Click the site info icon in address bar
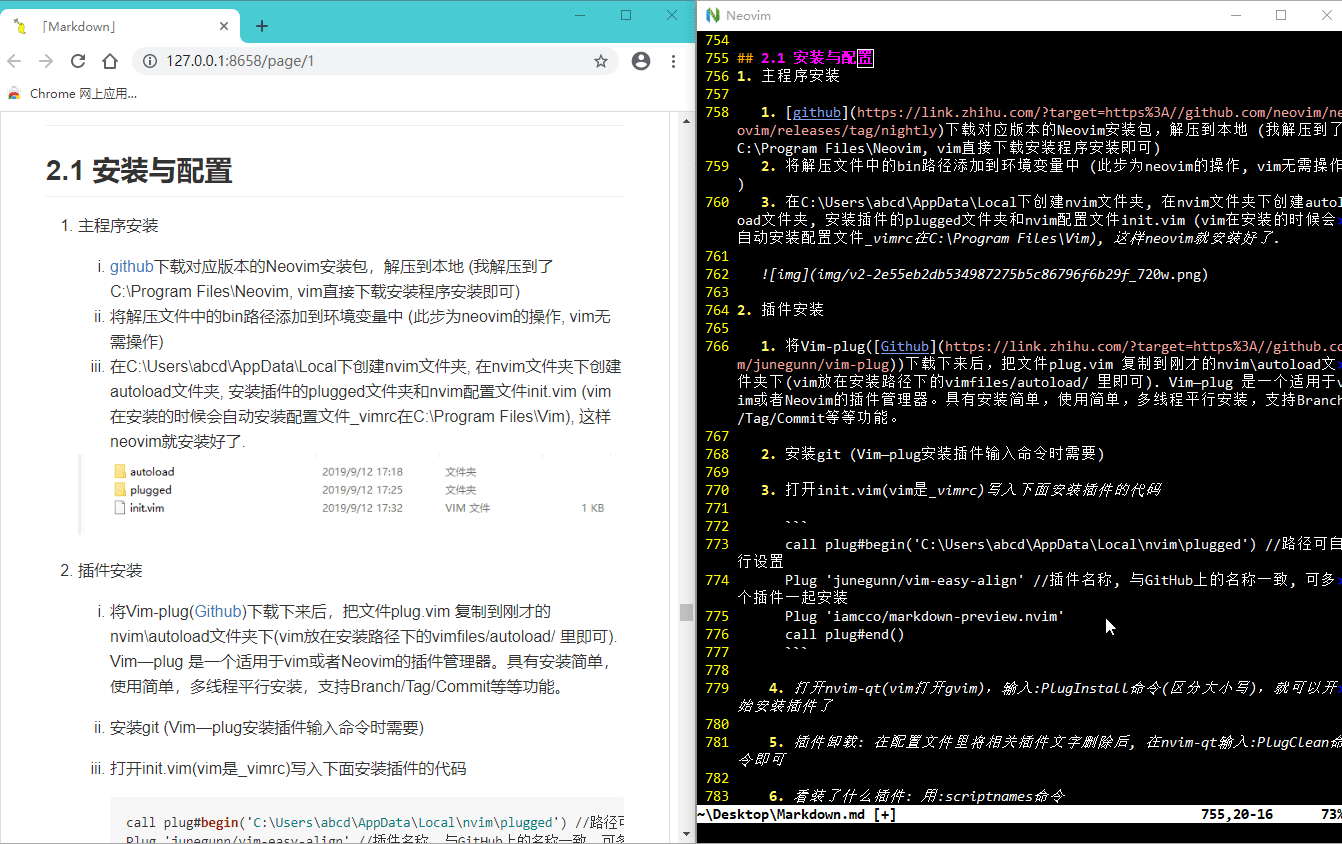Viewport: 1342px width, 844px height. click(x=150, y=61)
